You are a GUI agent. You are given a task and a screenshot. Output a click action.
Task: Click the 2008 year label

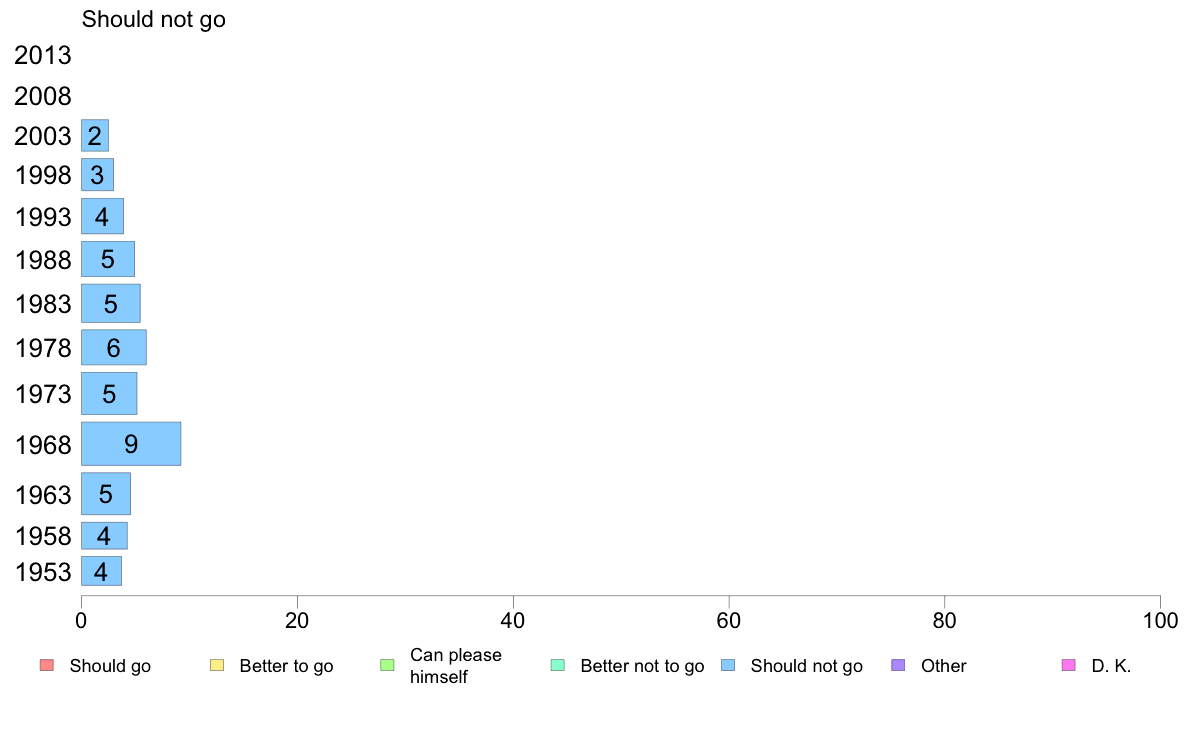[x=42, y=96]
